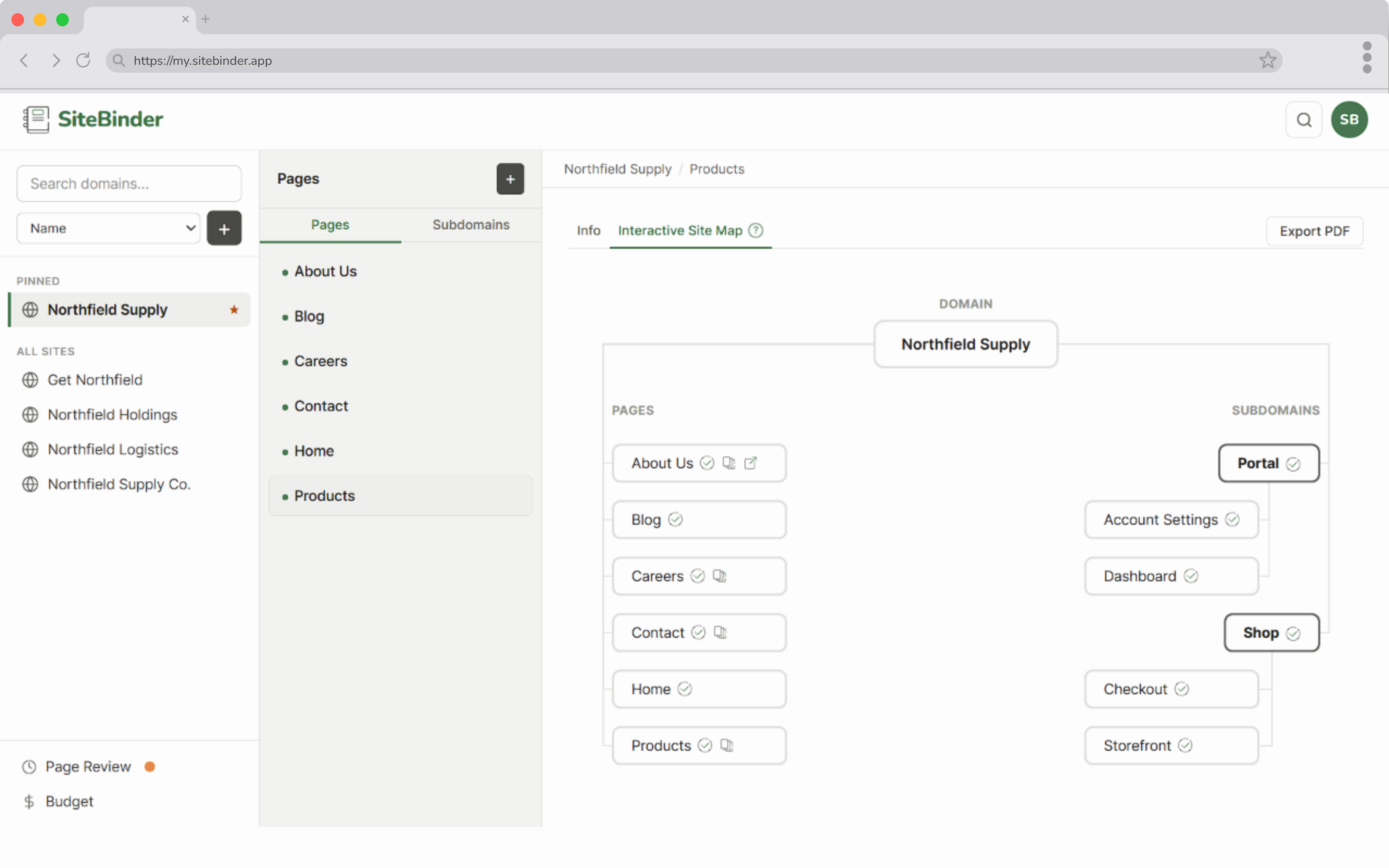Click the Dashboard node in site map

click(x=1171, y=576)
